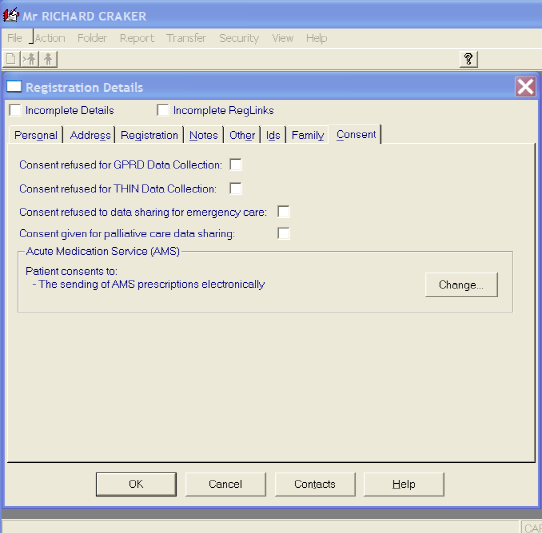Enable consent refused for emergency care sharing
Image resolution: width=542 pixels, height=533 pixels.
283,212
